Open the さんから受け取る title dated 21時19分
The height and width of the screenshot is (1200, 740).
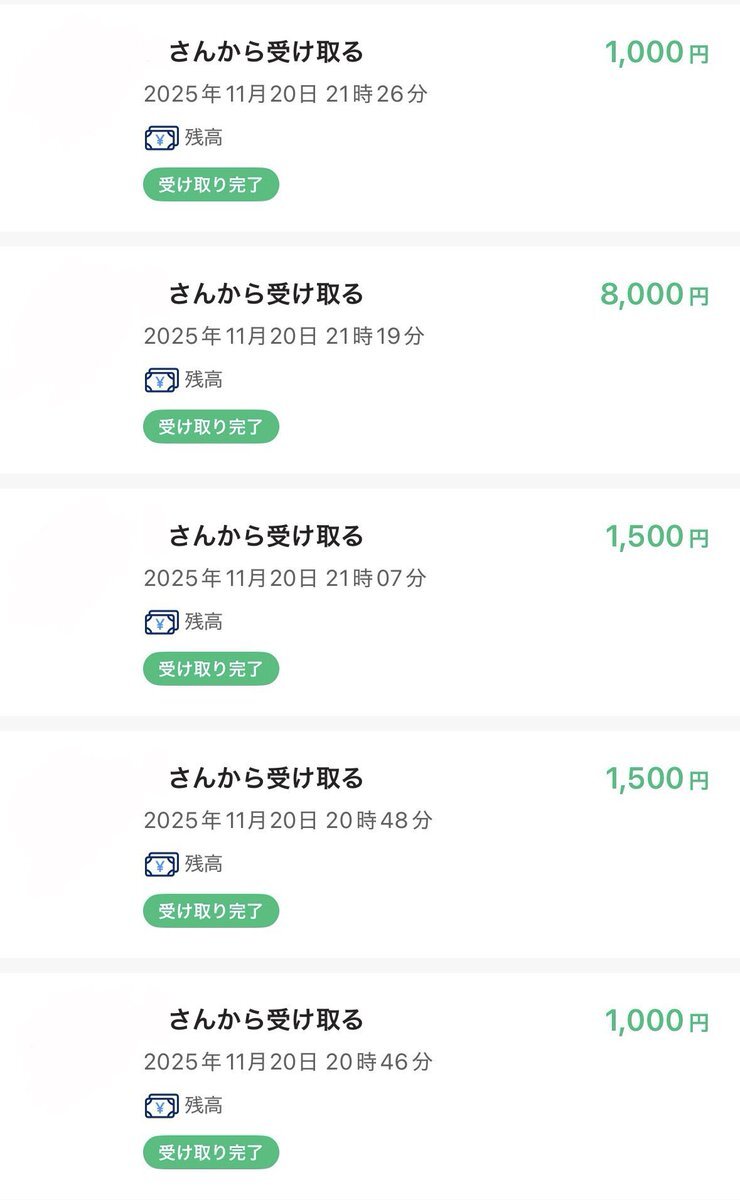click(265, 294)
